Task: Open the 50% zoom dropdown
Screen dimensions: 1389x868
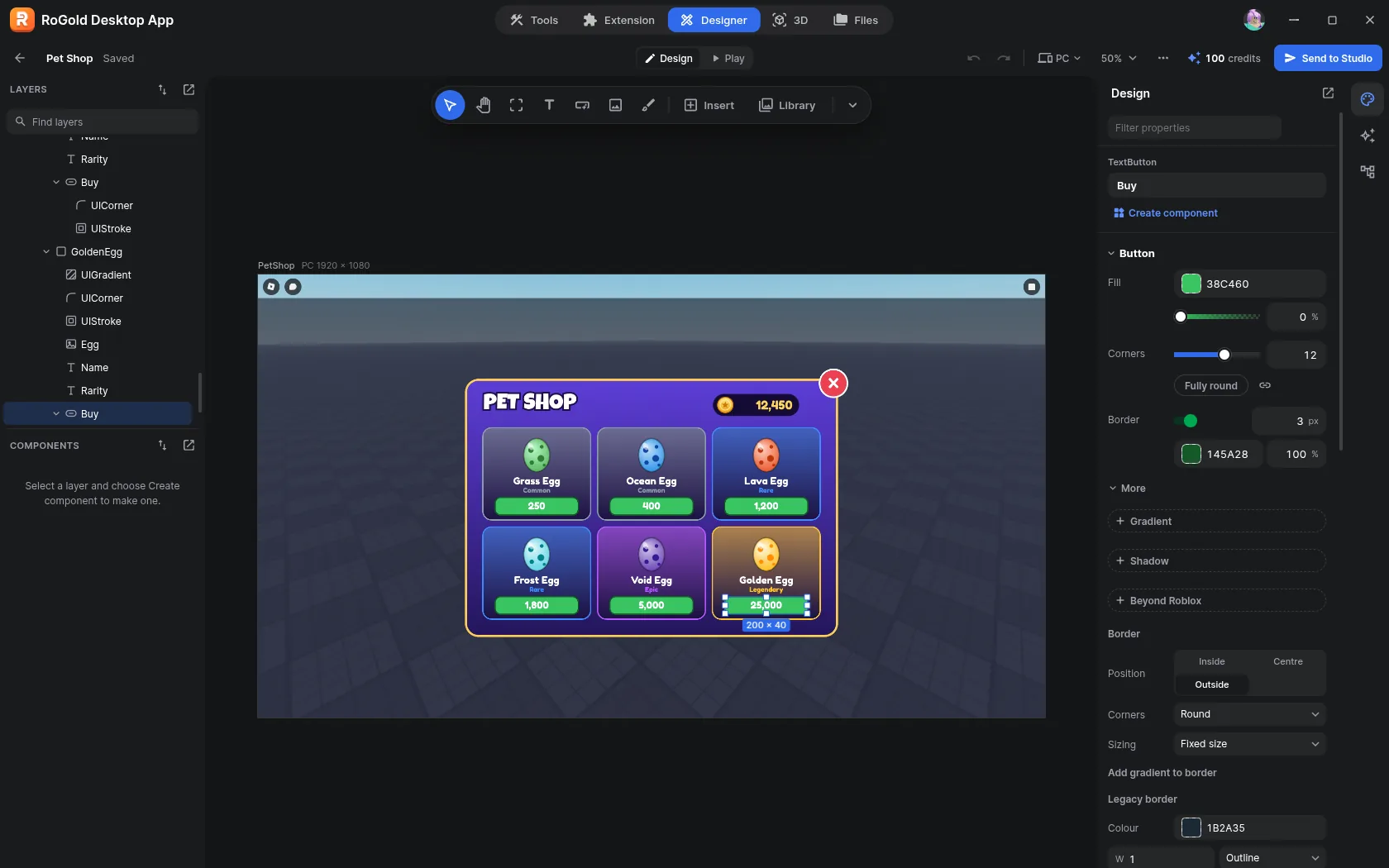Action: coord(1119,58)
